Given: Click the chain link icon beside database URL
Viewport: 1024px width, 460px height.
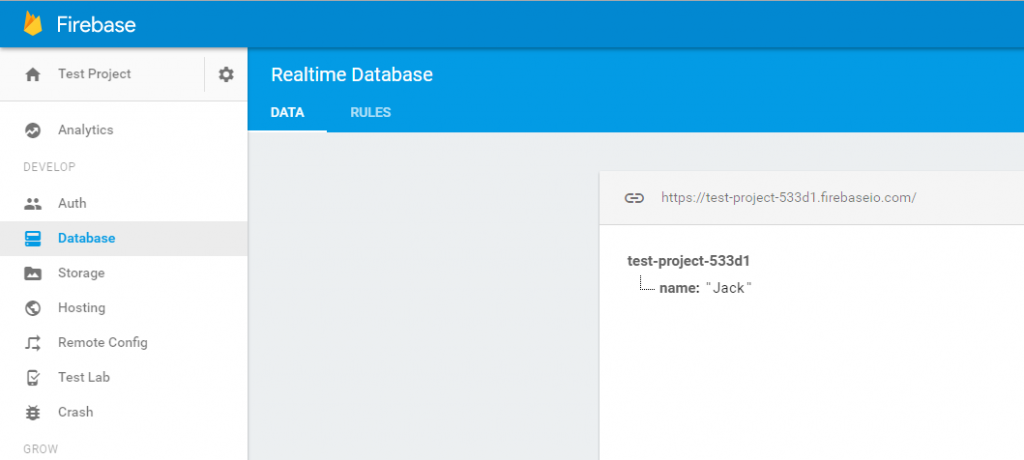Looking at the screenshot, I should (634, 198).
